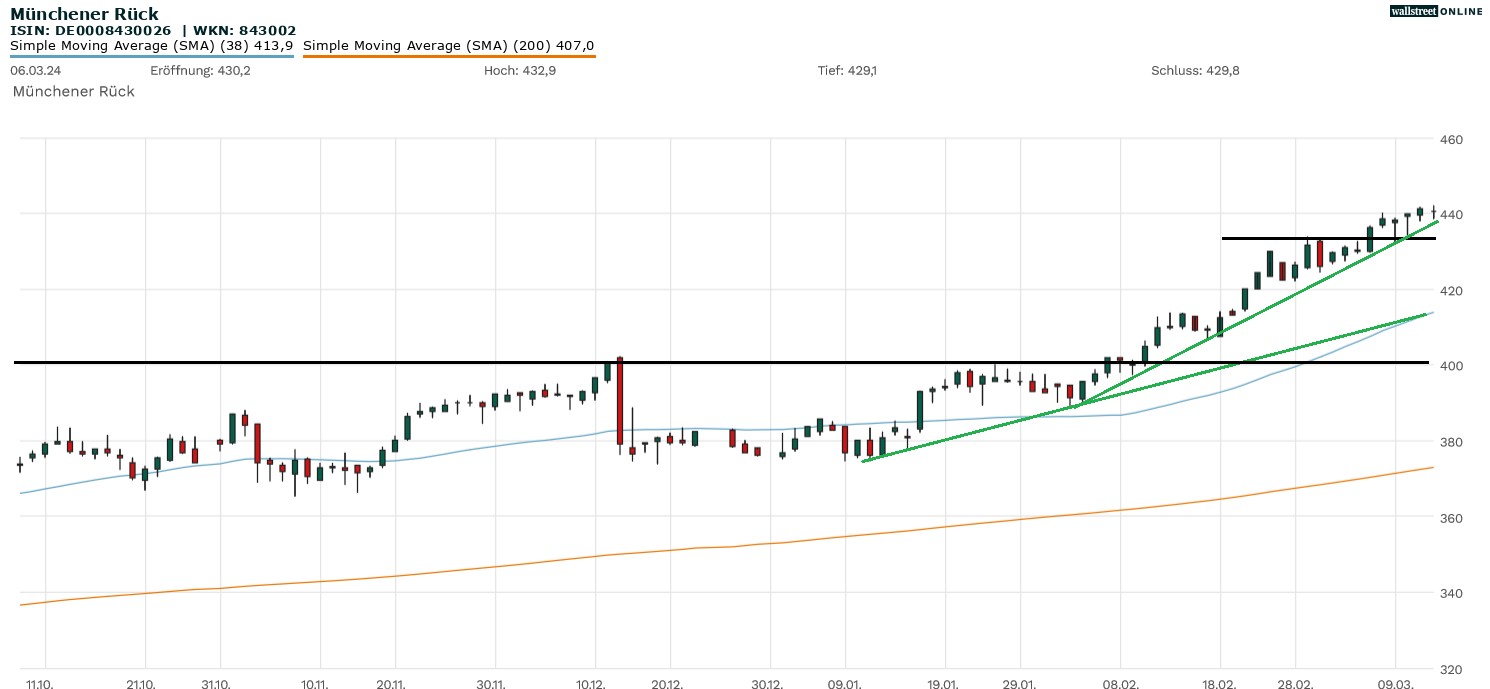This screenshot has width=1490, height=689.
Task: Click the 30.11. date axis label
Action: pyautogui.click(x=490, y=685)
